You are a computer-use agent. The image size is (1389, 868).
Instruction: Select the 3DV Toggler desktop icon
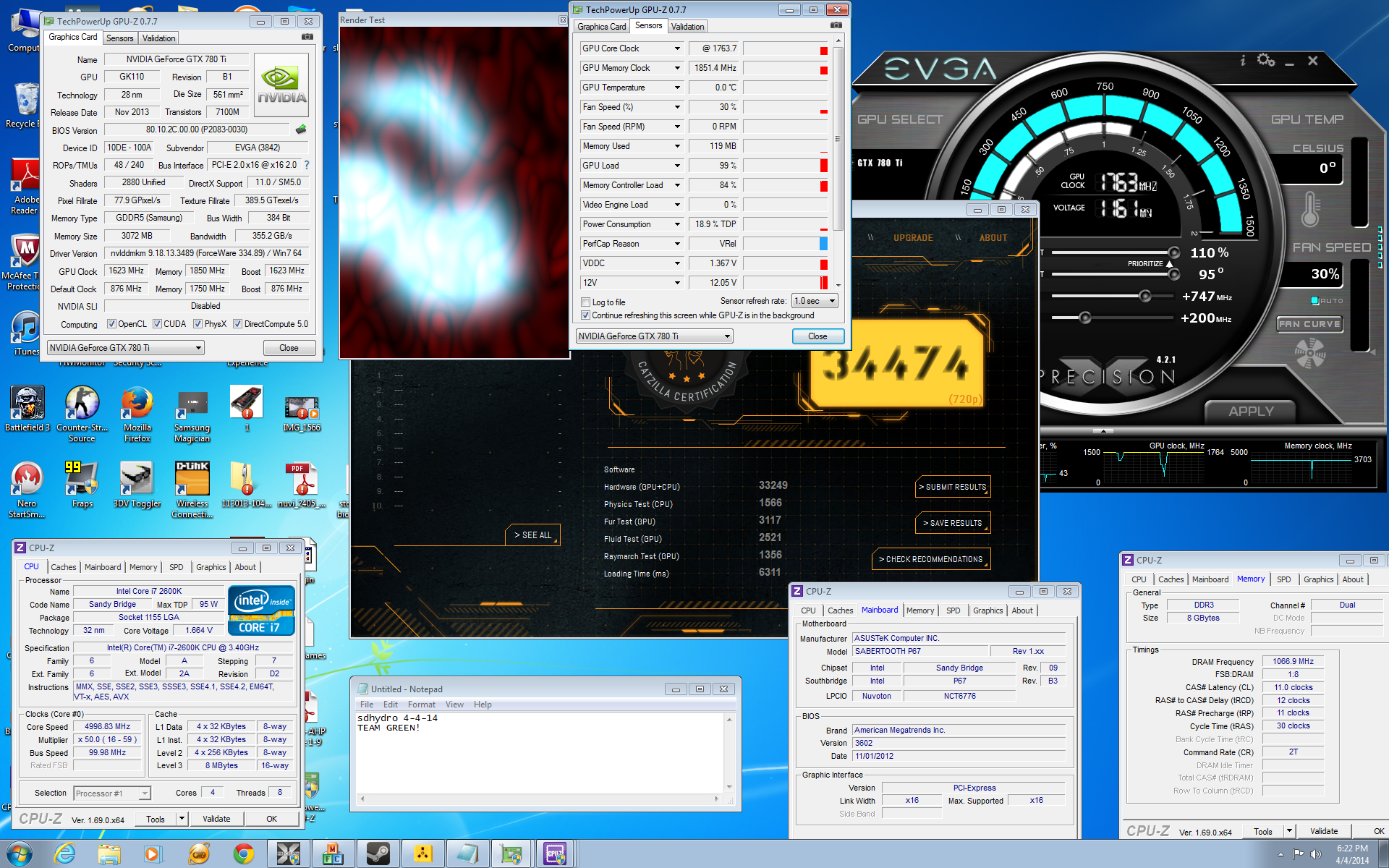[x=137, y=485]
